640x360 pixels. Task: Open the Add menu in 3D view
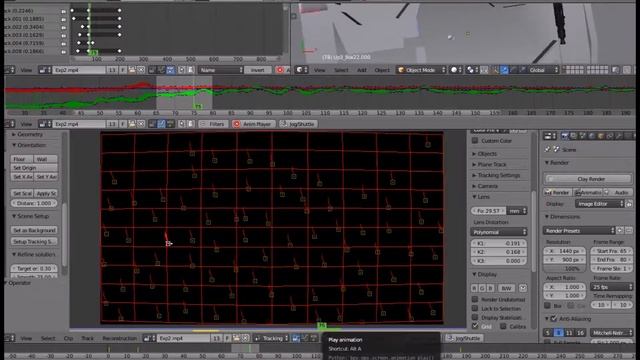pyautogui.click(x=362, y=70)
